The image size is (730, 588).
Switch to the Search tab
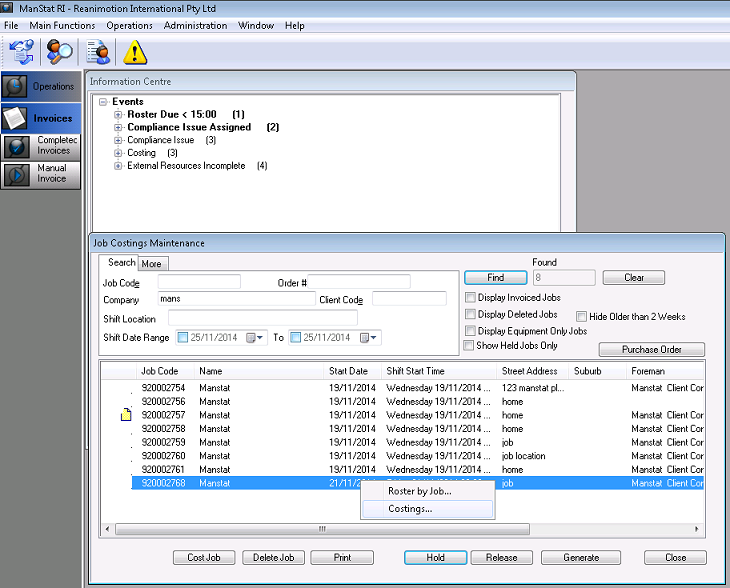[120, 263]
